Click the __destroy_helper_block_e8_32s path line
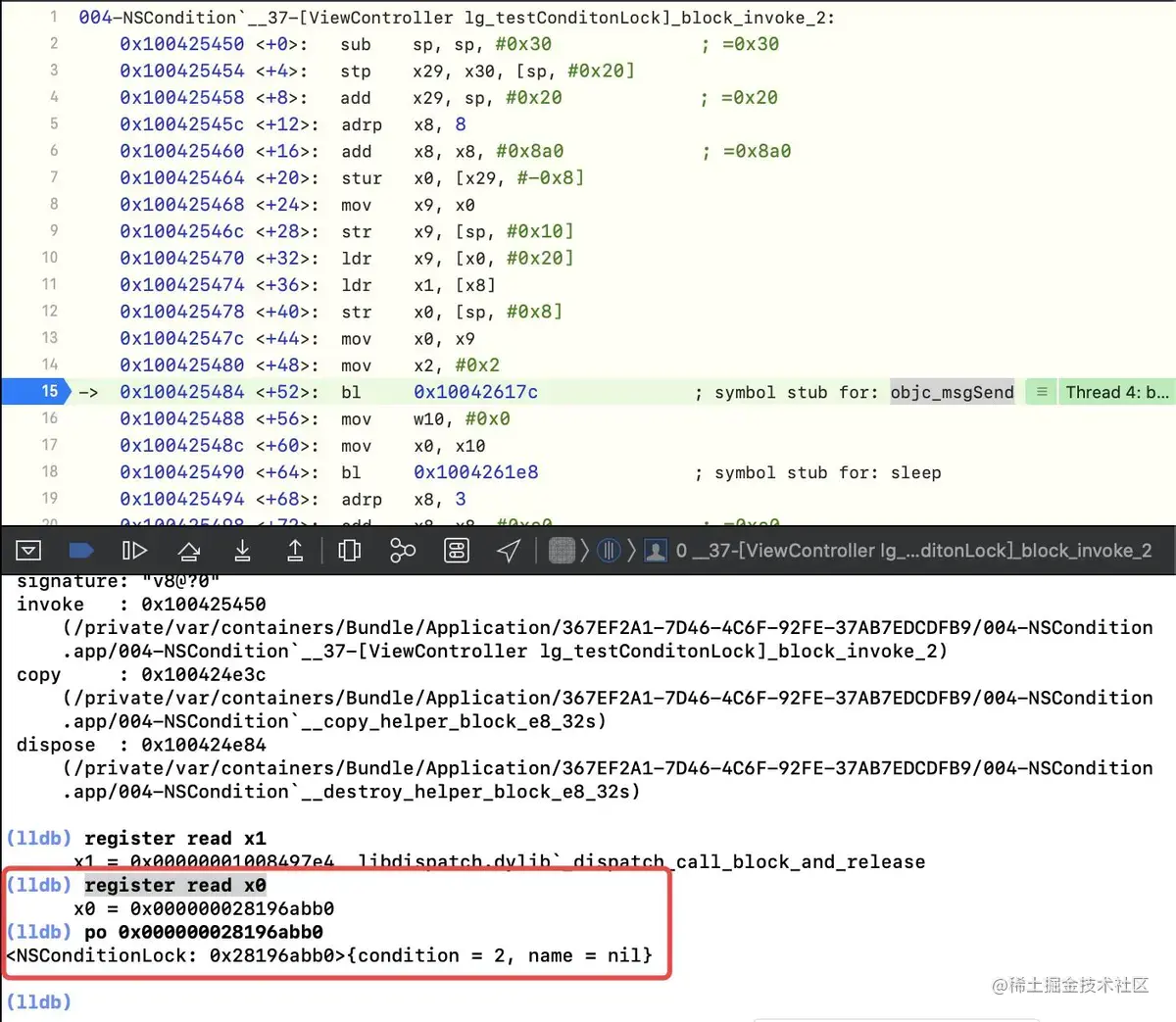The image size is (1176, 1022). (x=352, y=792)
